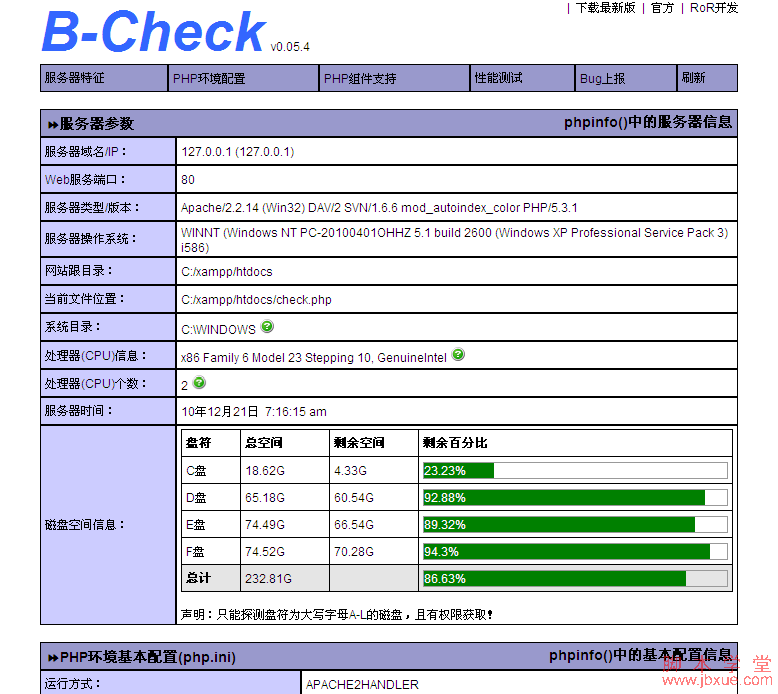778x694 pixels.
Task: Click the 总计 86.63% progress bar
Action: 574,578
